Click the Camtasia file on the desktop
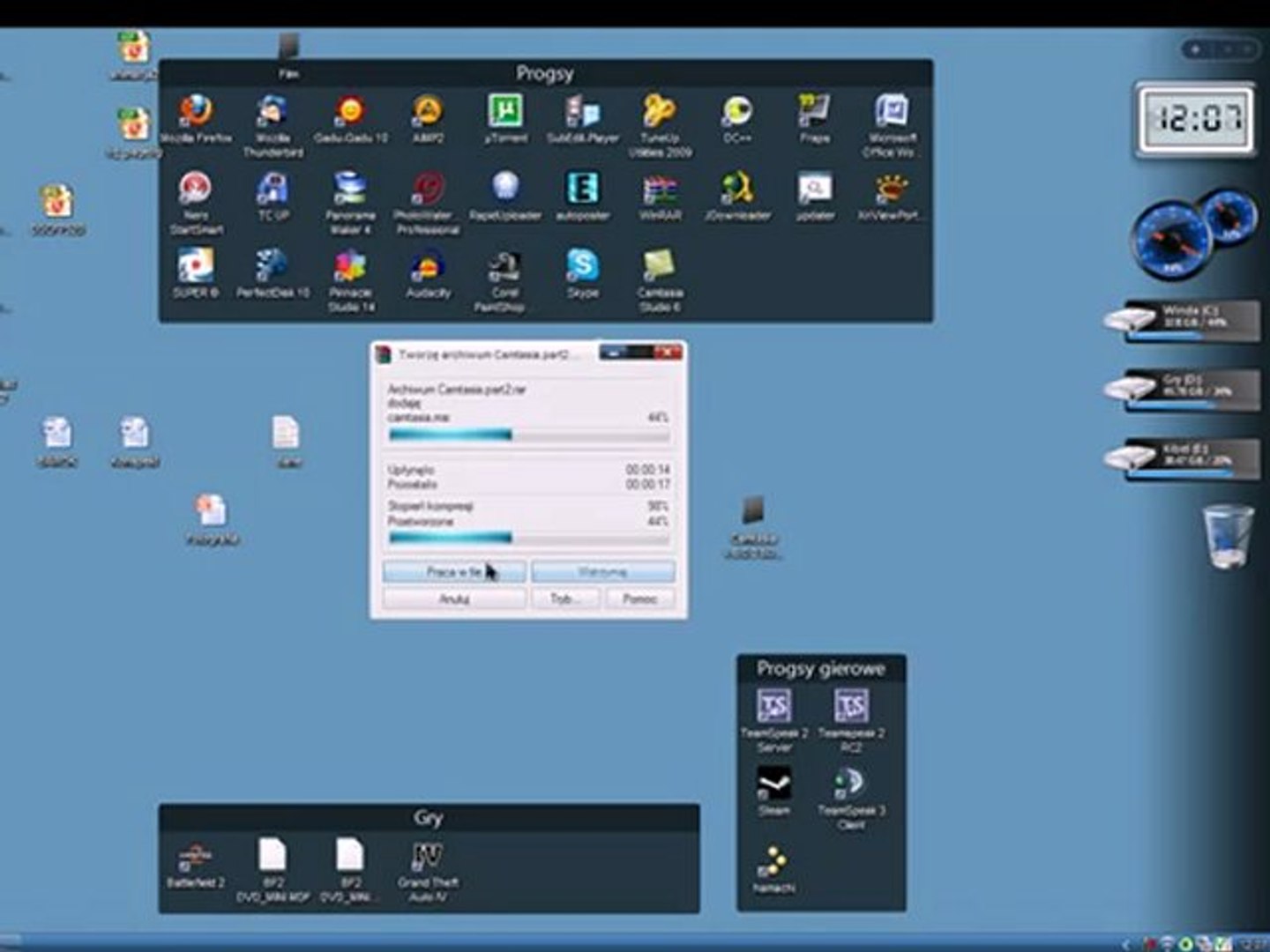 753,527
